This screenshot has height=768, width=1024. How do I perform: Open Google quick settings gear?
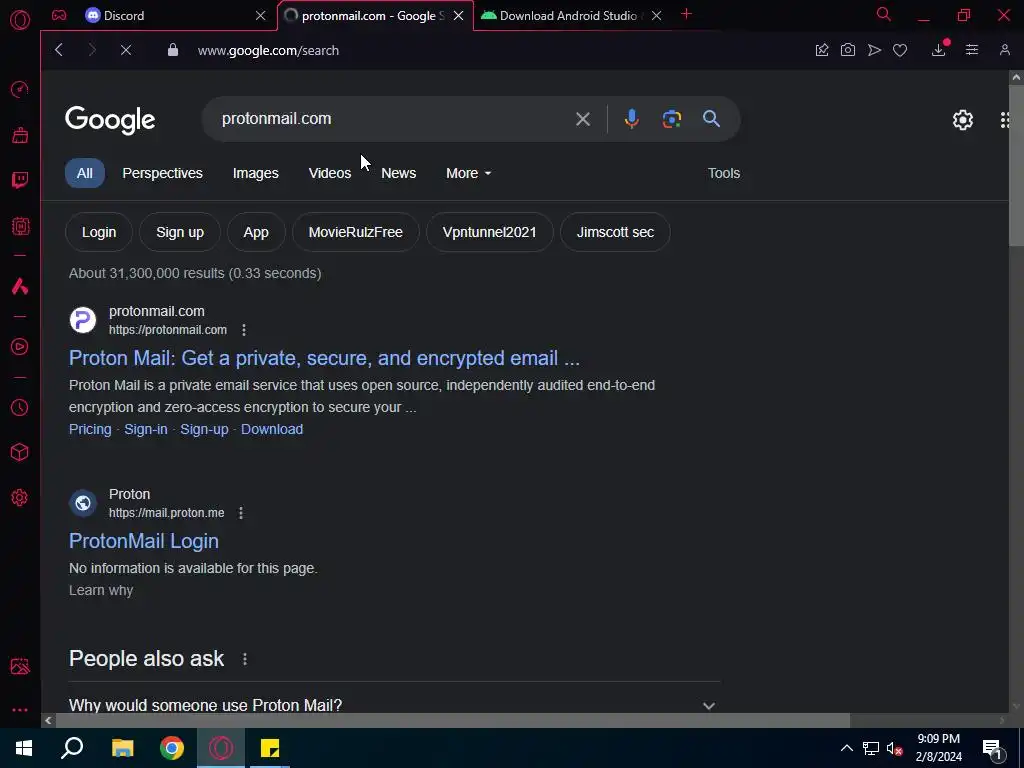pos(963,120)
